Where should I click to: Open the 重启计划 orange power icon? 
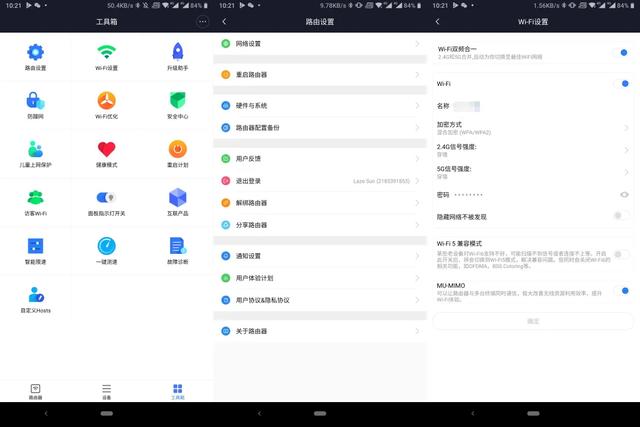(178, 149)
